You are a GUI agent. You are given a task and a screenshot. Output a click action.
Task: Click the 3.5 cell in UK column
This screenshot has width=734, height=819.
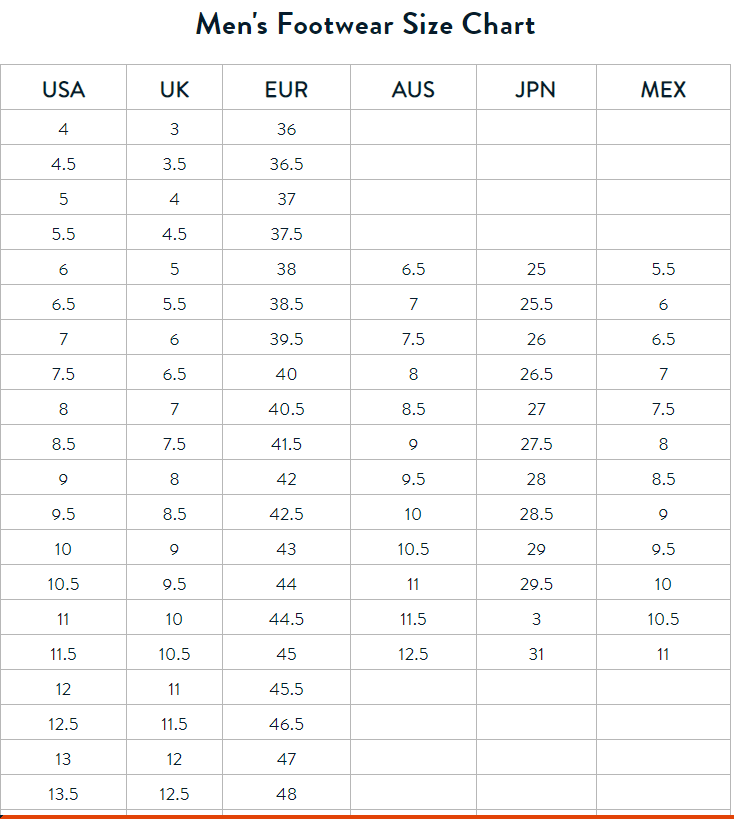point(174,164)
